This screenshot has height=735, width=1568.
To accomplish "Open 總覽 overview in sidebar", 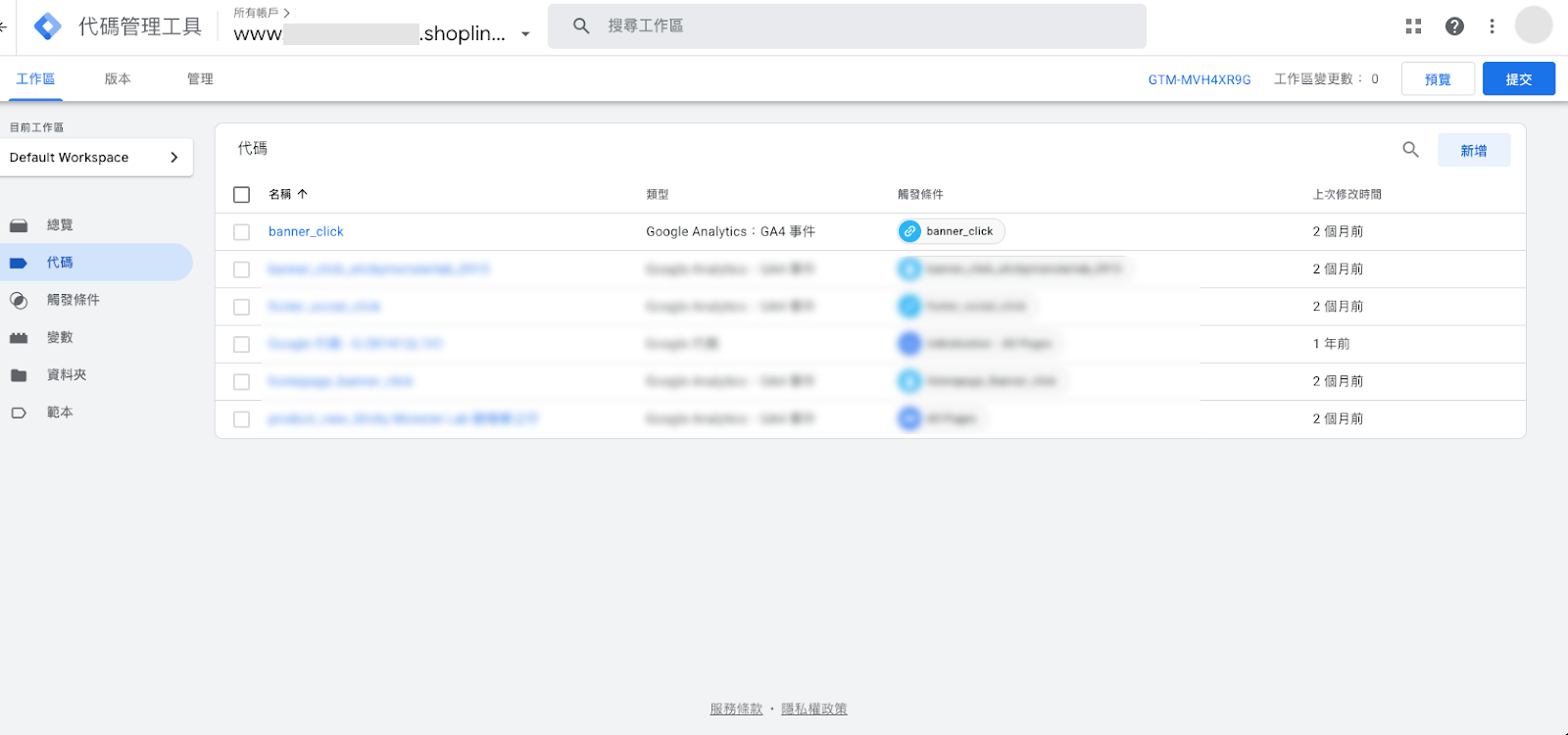I will click(60, 225).
